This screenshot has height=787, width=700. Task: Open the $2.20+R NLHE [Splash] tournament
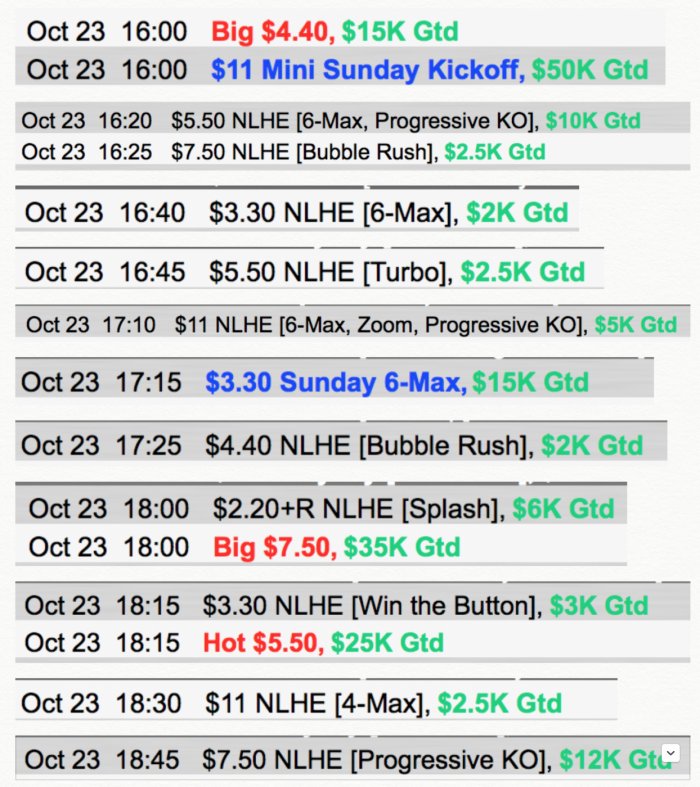pos(358,509)
